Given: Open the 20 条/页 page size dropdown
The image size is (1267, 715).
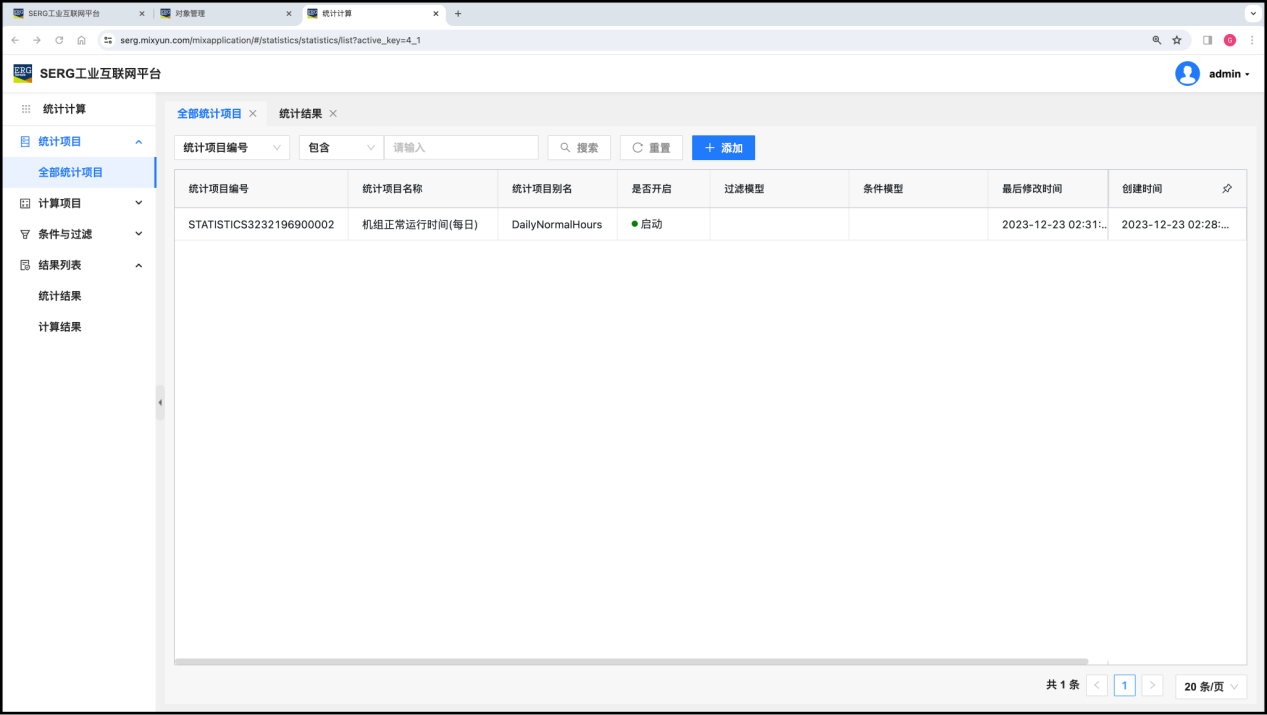Looking at the screenshot, I should (x=1211, y=686).
